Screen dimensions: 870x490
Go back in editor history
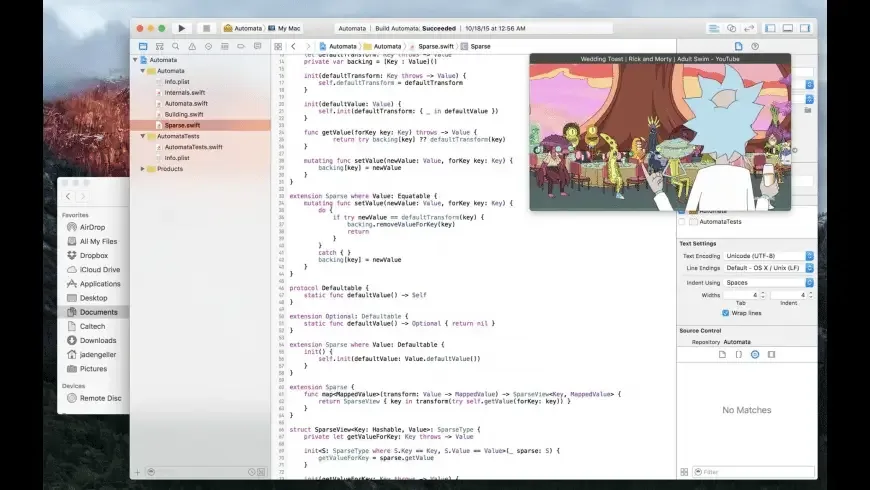point(294,47)
